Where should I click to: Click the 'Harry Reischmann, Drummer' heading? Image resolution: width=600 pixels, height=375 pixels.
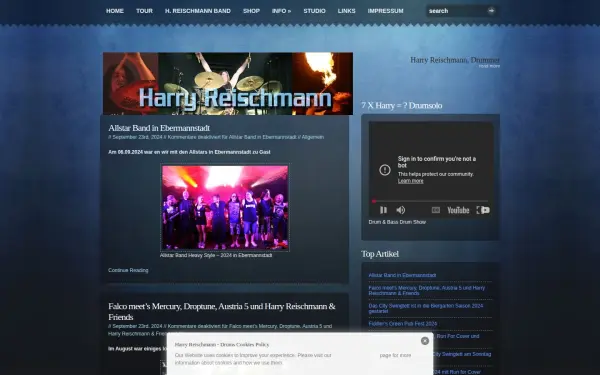click(x=455, y=60)
